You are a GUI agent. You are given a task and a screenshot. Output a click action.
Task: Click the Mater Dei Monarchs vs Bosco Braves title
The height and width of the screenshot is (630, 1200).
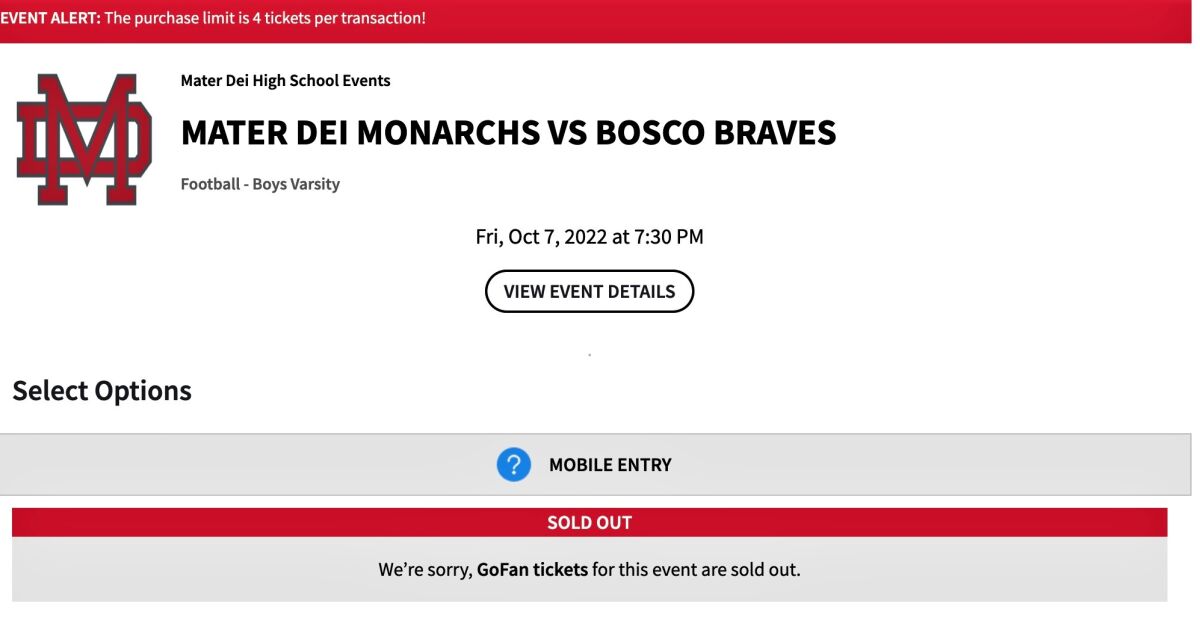(508, 132)
